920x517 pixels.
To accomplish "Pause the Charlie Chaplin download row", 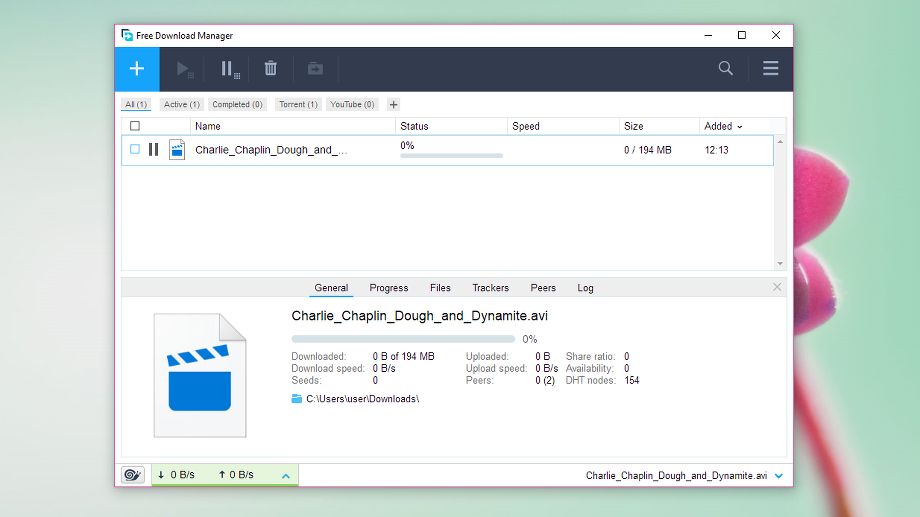I will (x=153, y=150).
